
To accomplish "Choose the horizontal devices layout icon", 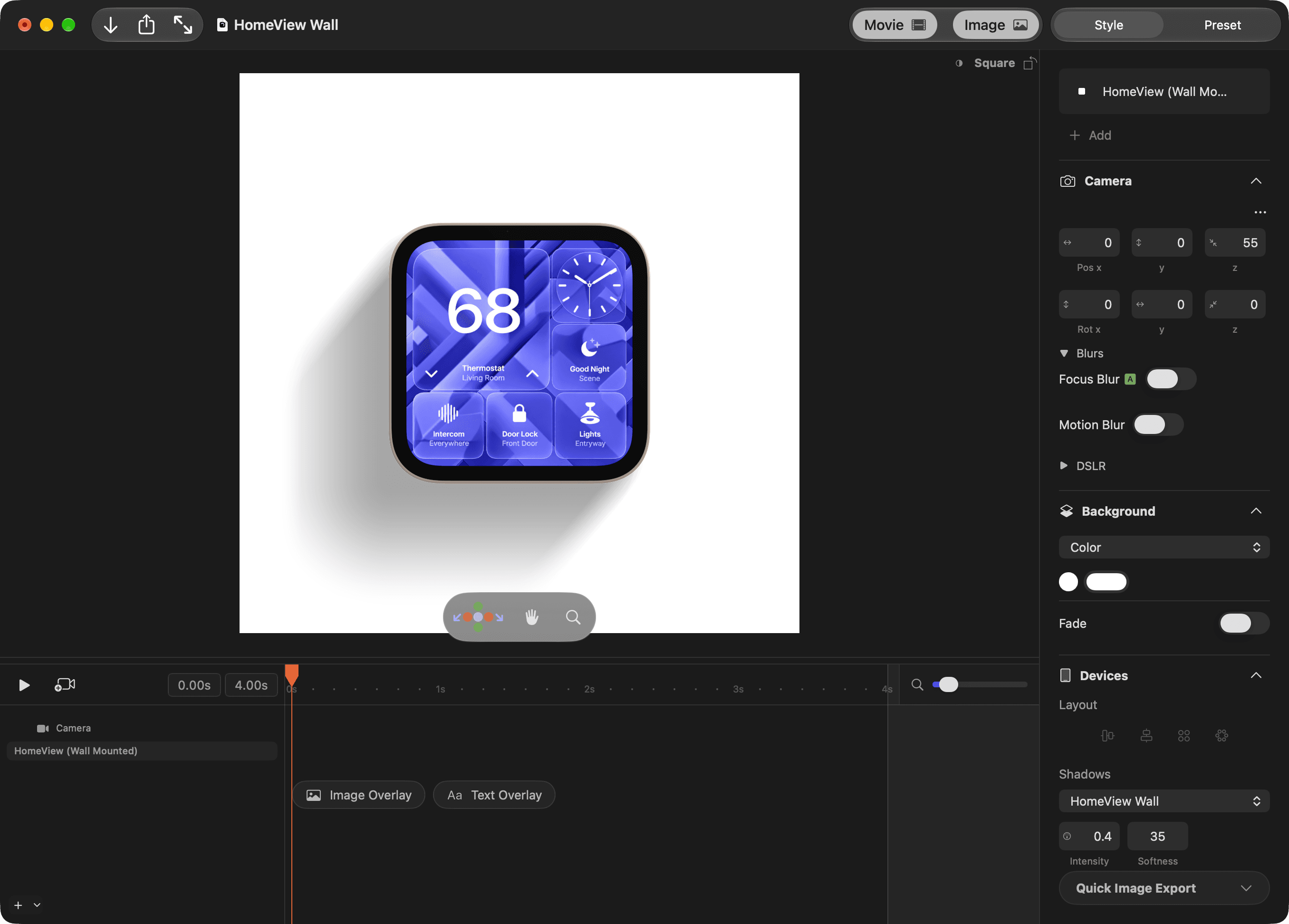I will (1108, 736).
